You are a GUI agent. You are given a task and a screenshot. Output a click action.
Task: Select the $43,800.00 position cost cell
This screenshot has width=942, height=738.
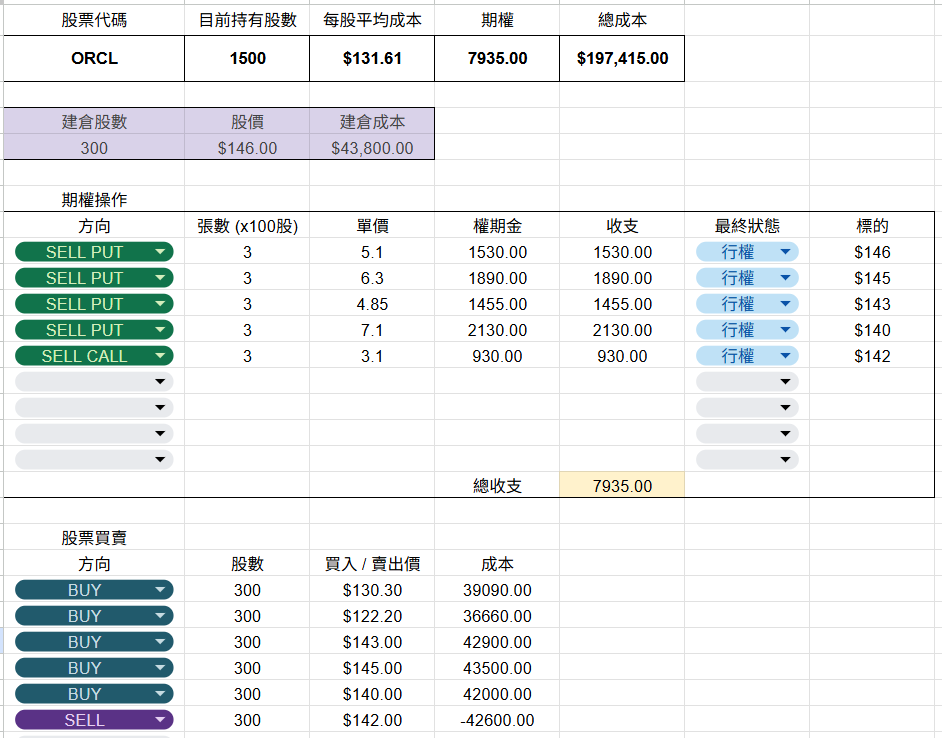pyautogui.click(x=372, y=148)
